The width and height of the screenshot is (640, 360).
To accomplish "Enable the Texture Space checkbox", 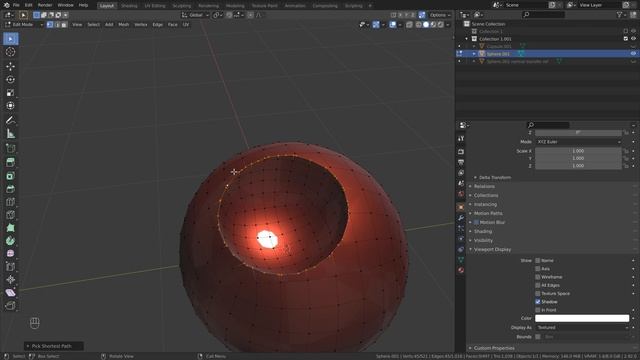I will coord(538,293).
